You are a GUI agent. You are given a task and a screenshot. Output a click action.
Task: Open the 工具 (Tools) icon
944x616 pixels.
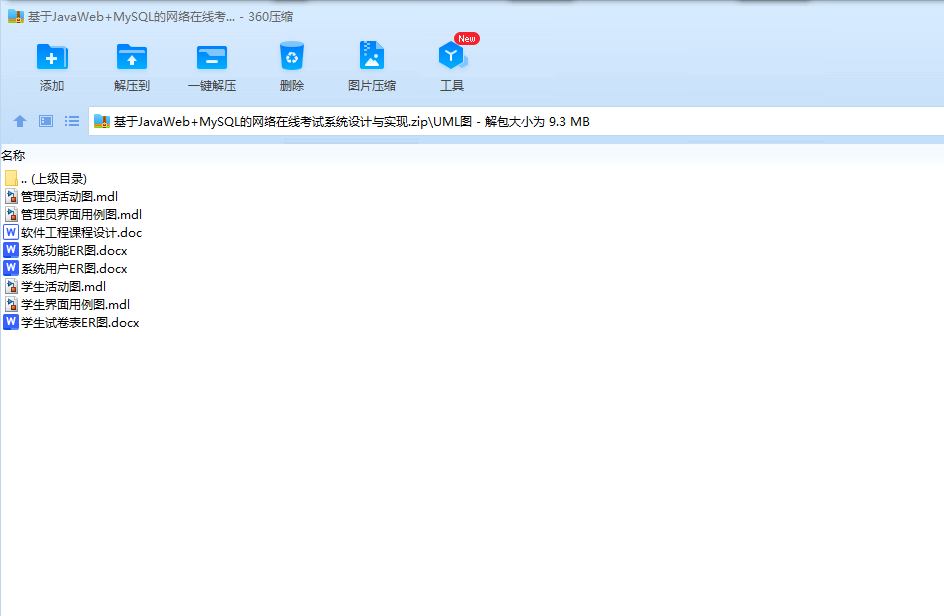click(452, 55)
